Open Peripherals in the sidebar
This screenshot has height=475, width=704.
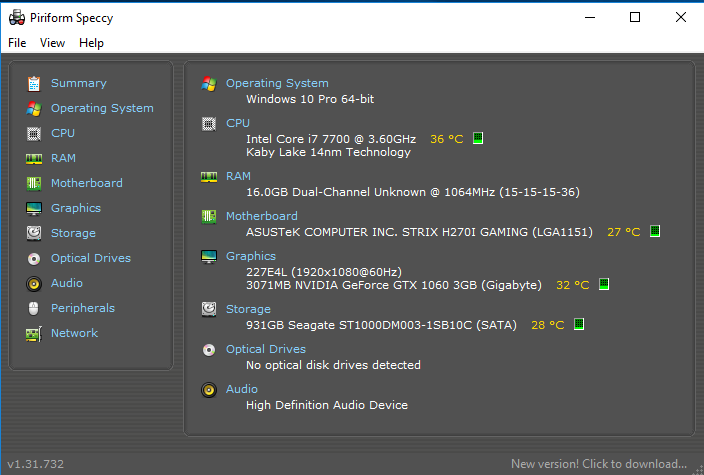pyautogui.click(x=83, y=308)
